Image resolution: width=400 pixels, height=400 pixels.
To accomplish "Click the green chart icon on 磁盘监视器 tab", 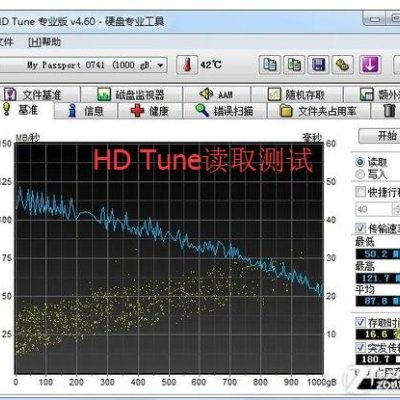I will [104, 95].
